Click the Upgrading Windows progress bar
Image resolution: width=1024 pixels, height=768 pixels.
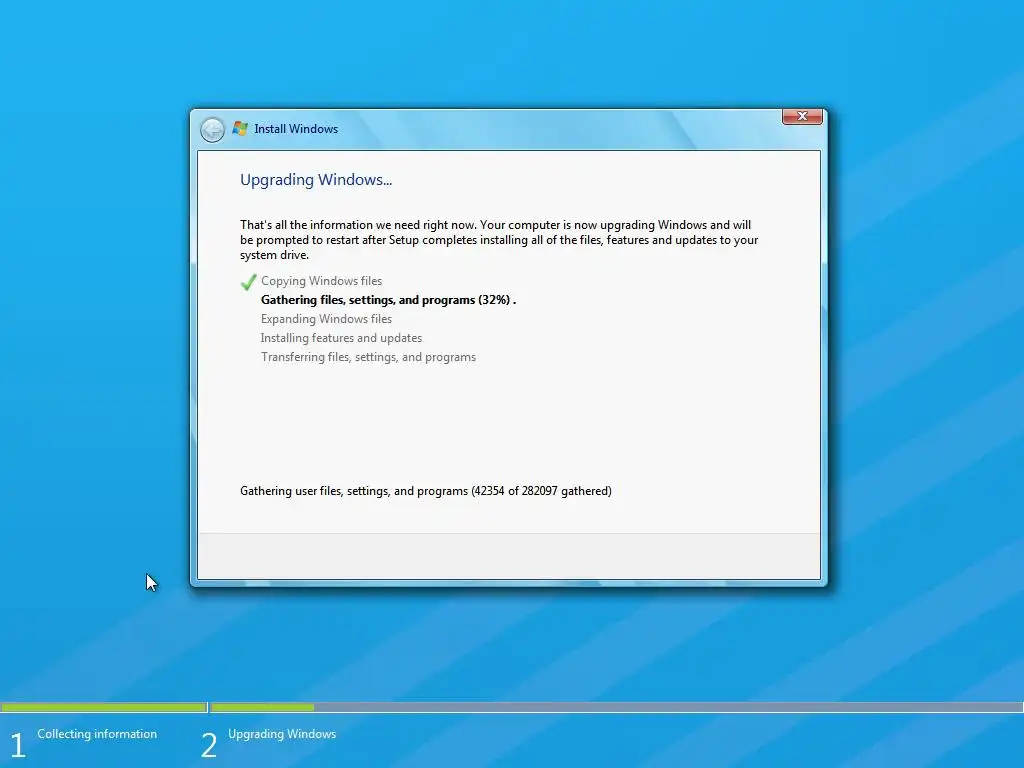616,707
